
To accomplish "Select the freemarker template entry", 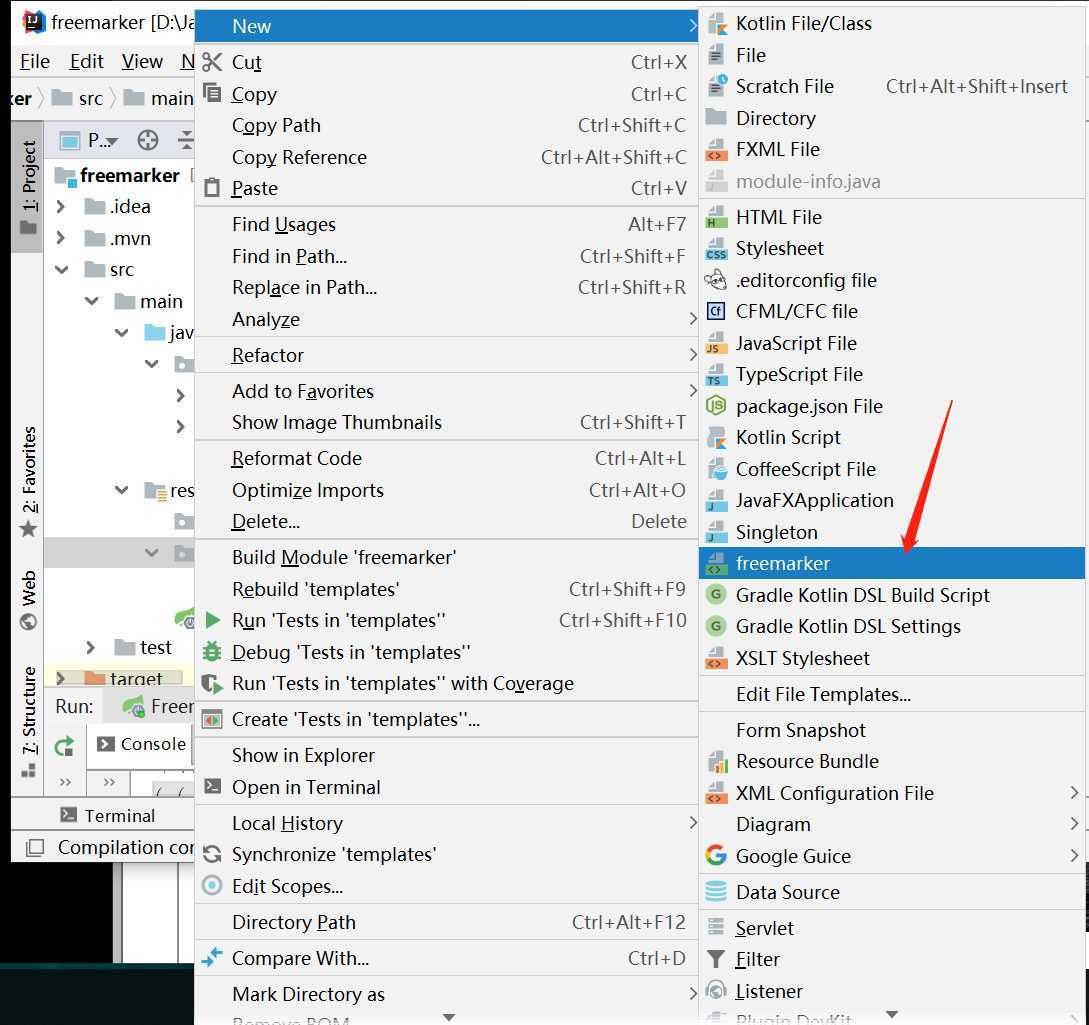I will [891, 563].
